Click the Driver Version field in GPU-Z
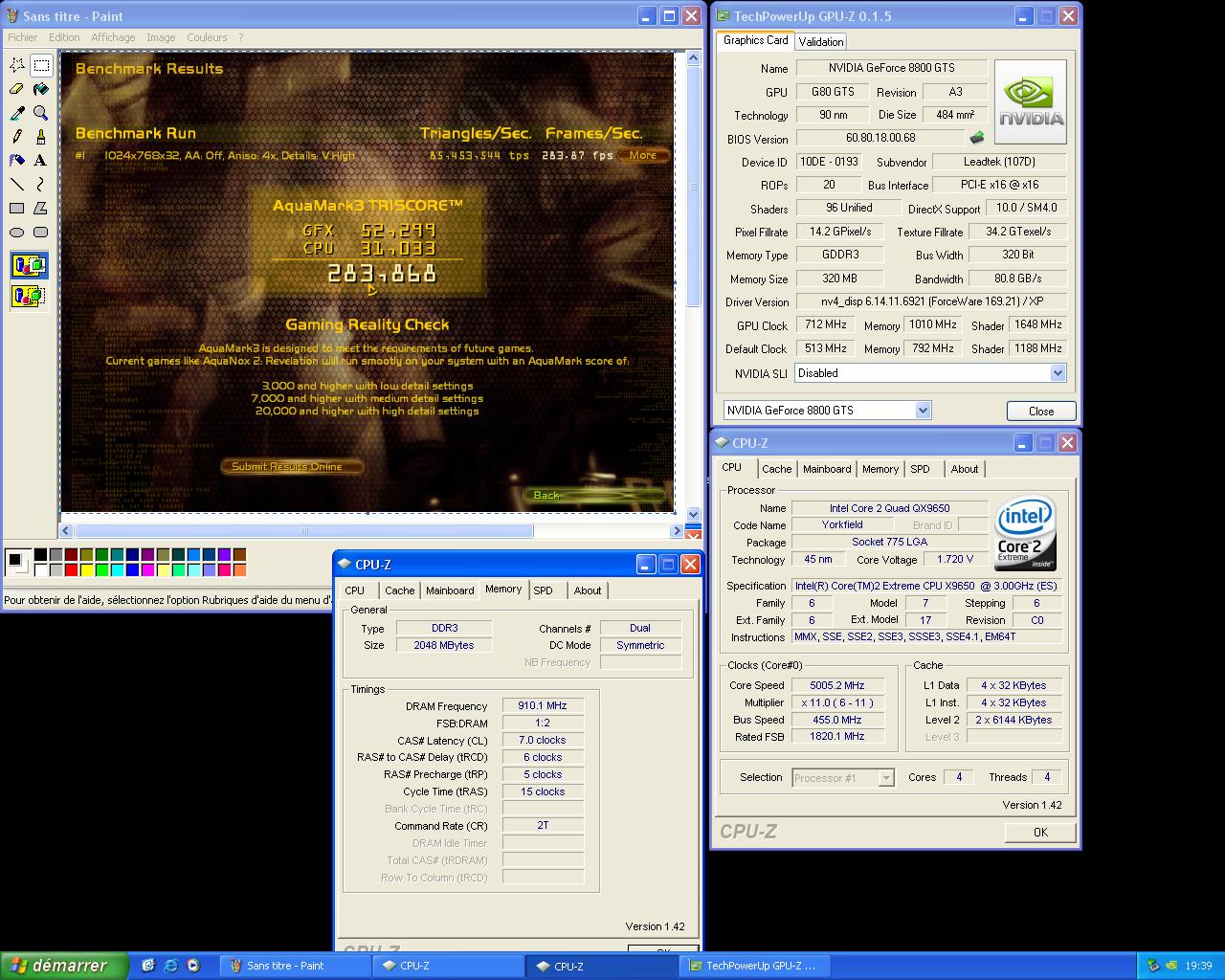1225x980 pixels. pyautogui.click(x=930, y=301)
